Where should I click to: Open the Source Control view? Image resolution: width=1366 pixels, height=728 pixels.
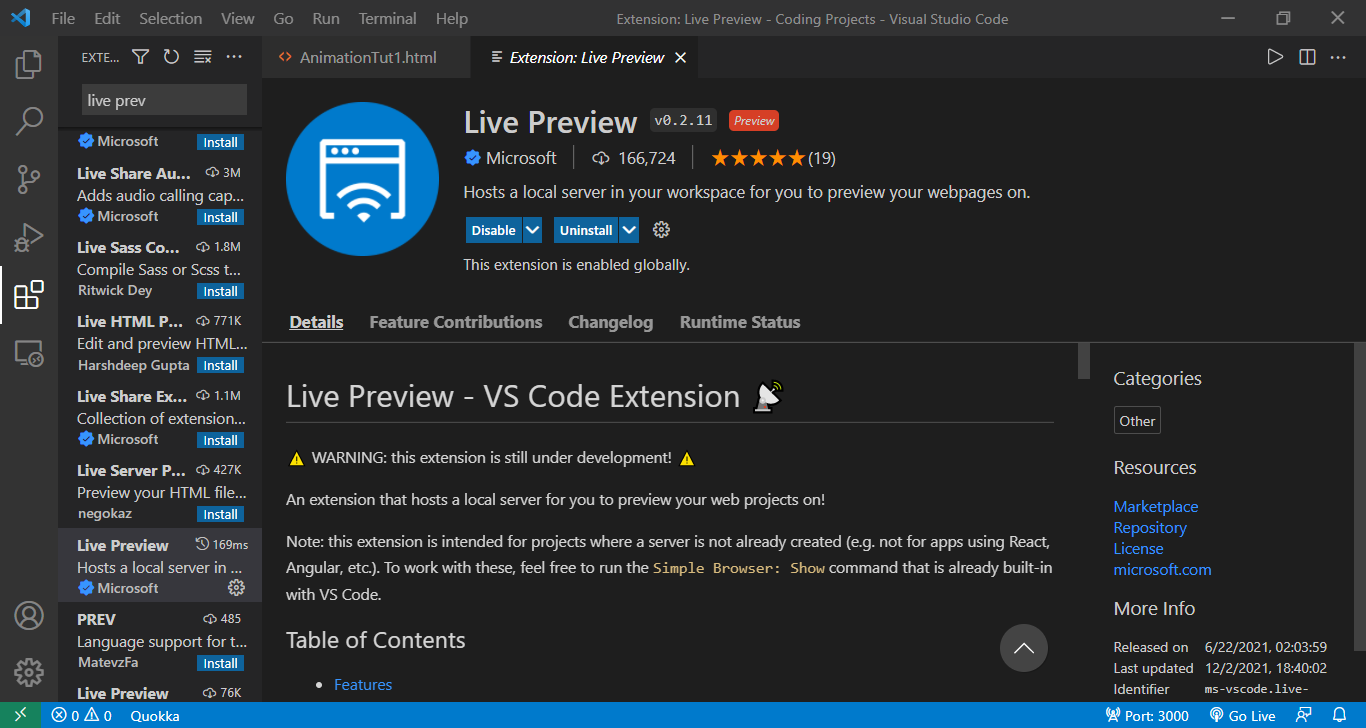[x=29, y=180]
